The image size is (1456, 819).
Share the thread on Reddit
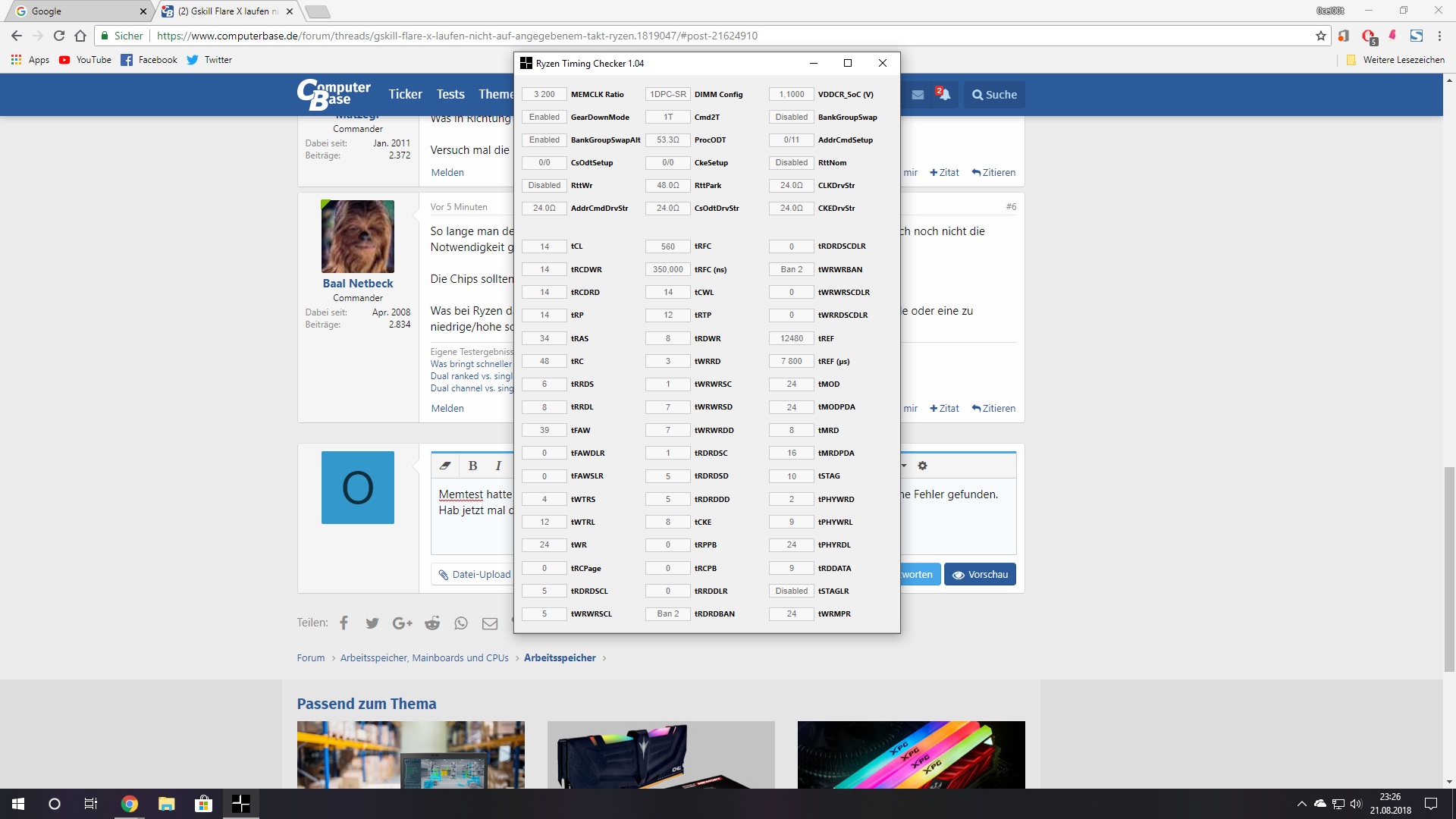point(432,623)
